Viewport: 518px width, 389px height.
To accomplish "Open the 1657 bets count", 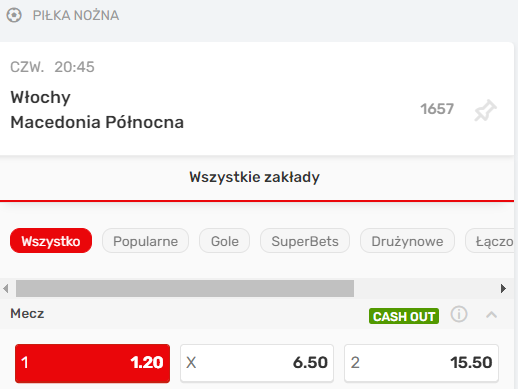I will click(437, 109).
